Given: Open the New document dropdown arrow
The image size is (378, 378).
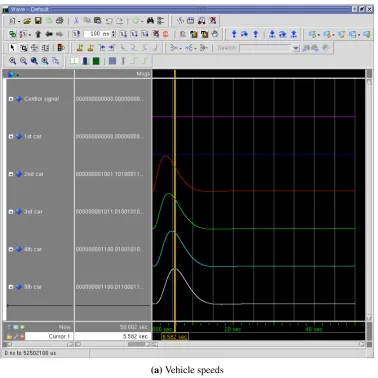Looking at the screenshot, I should 19,21.
